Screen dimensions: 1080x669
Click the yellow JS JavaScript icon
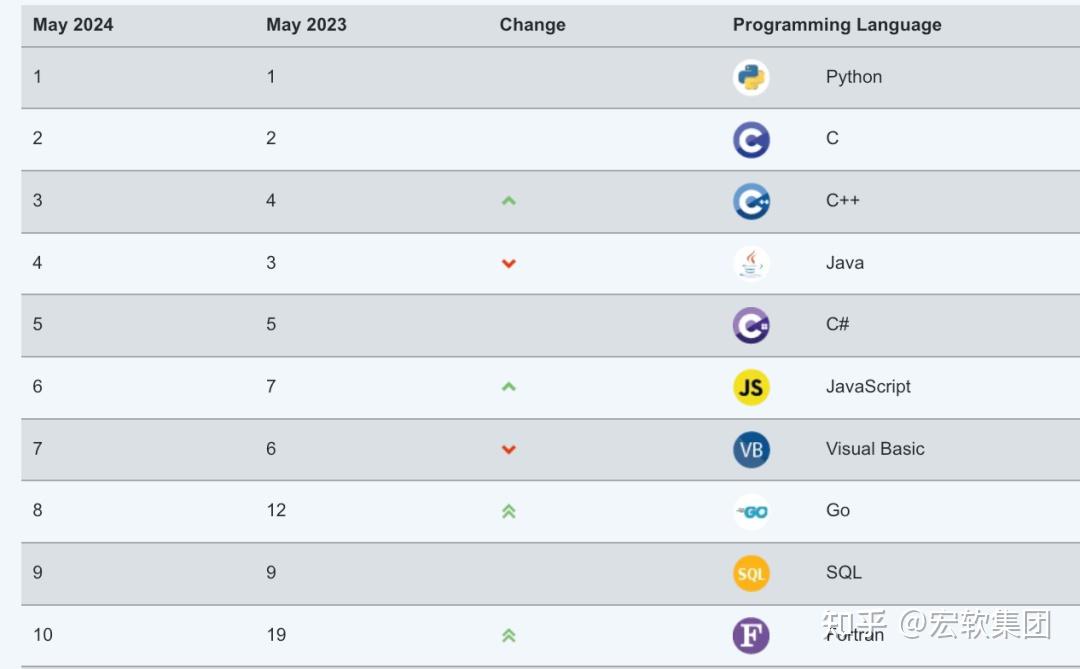(x=751, y=387)
